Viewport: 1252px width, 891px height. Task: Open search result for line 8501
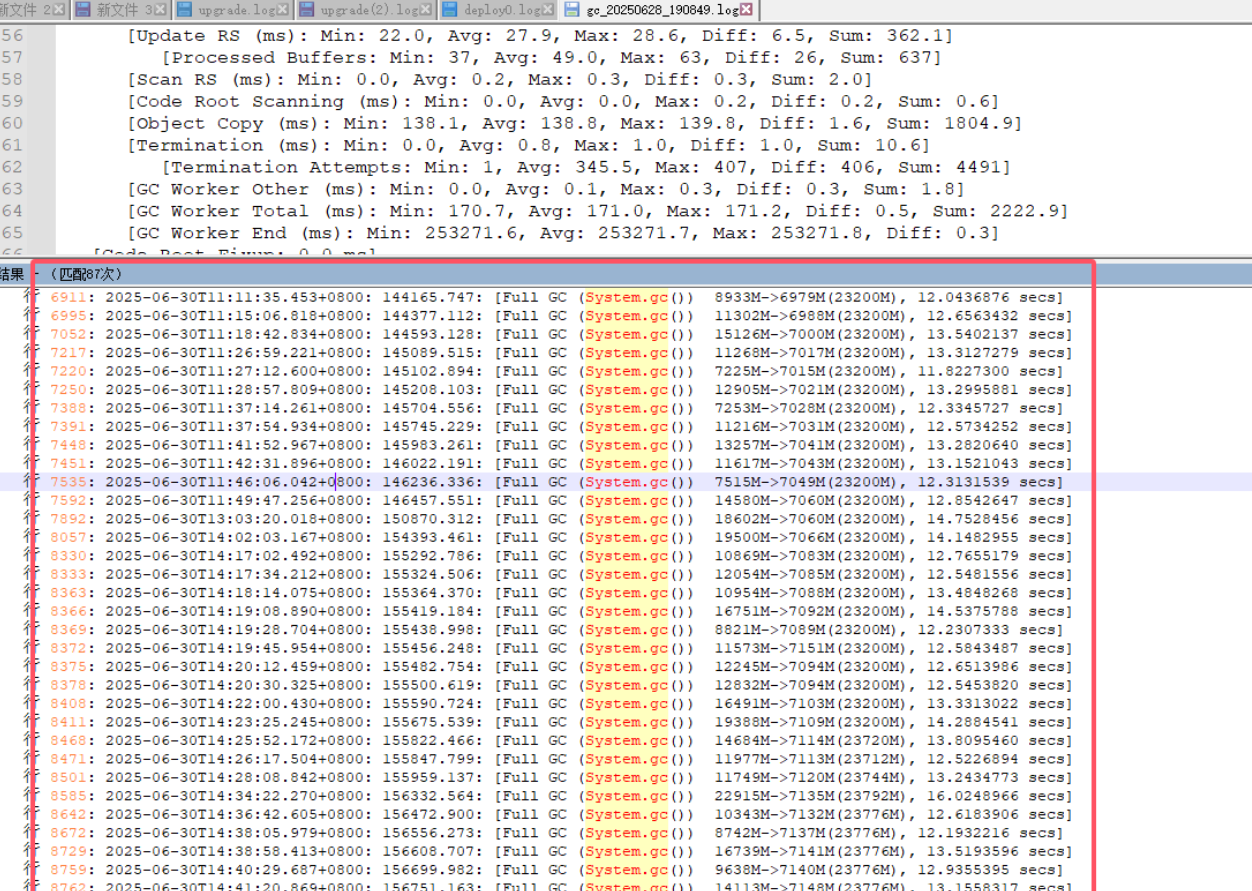pyautogui.click(x=561, y=778)
